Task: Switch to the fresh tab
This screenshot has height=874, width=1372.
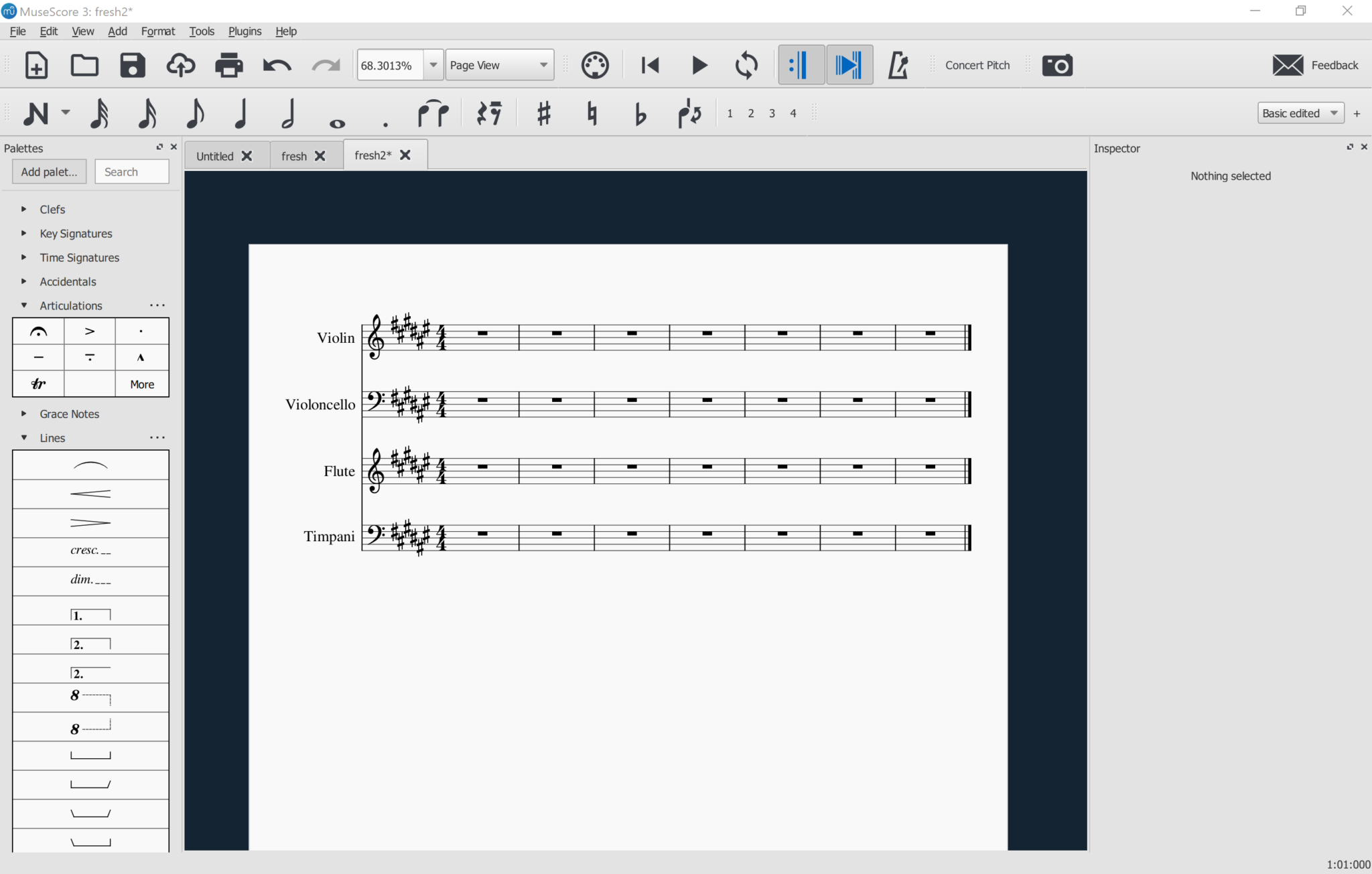Action: click(294, 156)
